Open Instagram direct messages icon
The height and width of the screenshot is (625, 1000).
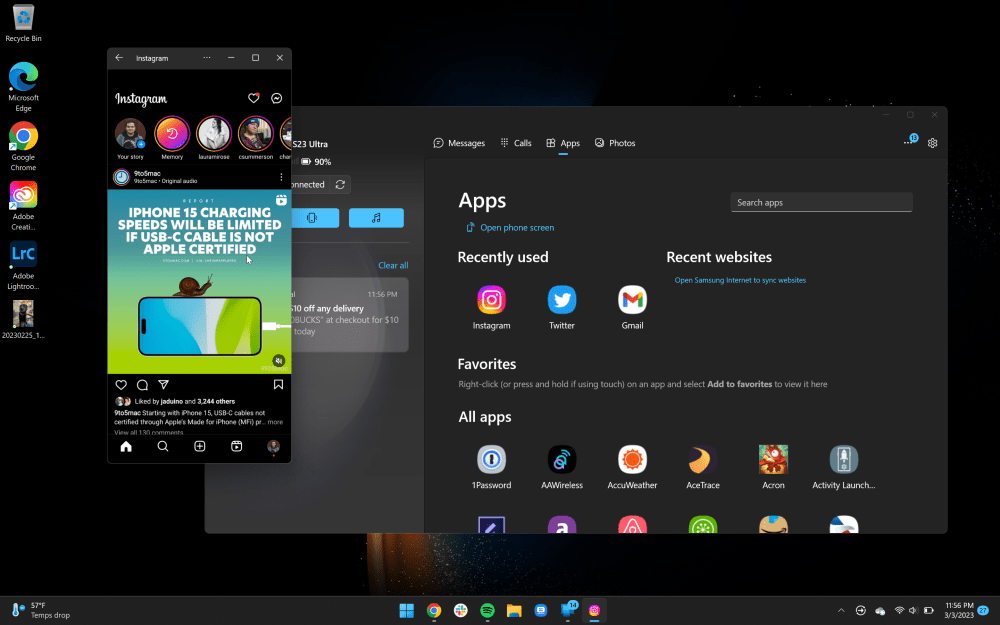[x=277, y=99]
